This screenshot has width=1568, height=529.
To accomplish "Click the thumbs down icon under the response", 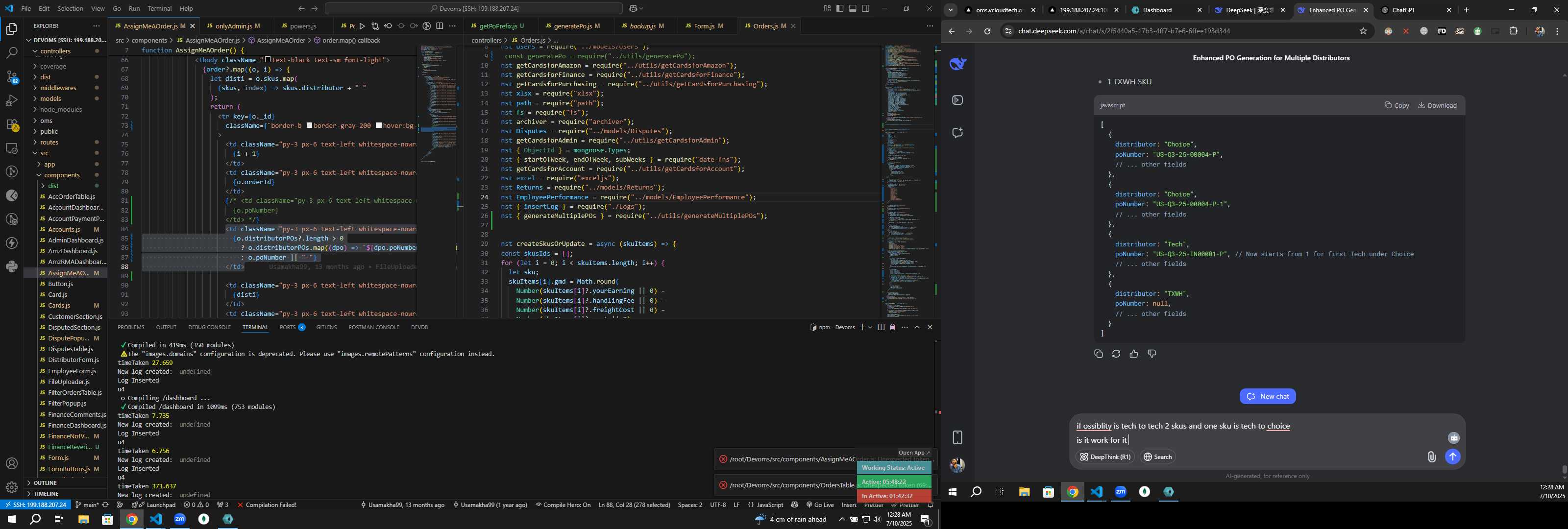I will pyautogui.click(x=1151, y=354).
